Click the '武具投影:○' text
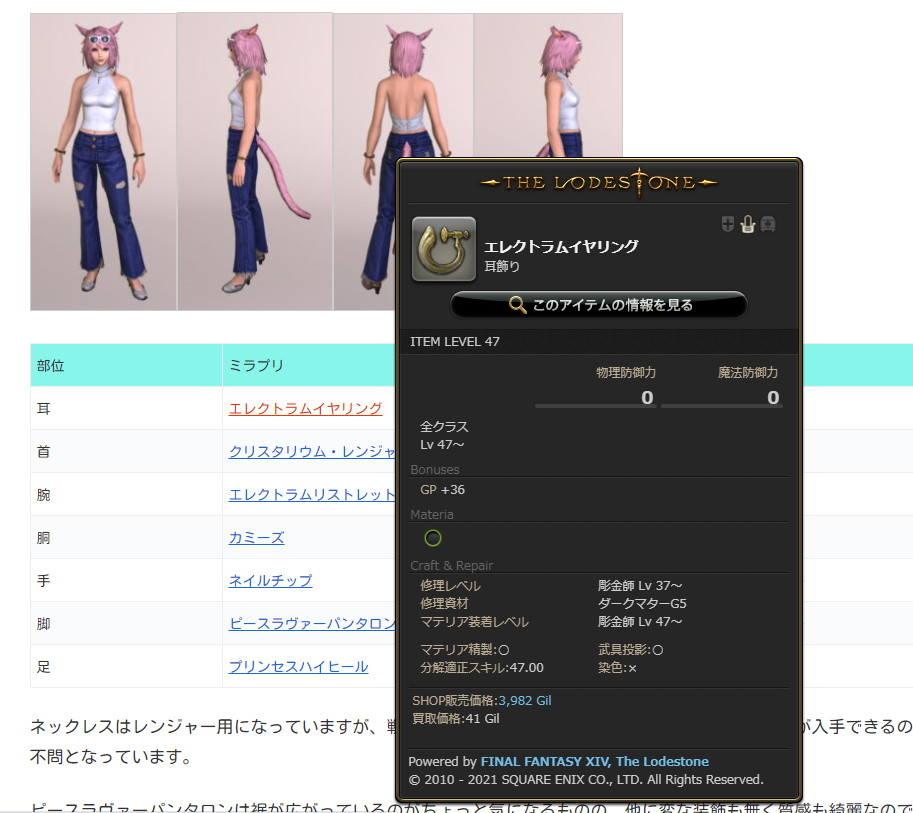Viewport: 913px width, 813px height. pos(631,649)
